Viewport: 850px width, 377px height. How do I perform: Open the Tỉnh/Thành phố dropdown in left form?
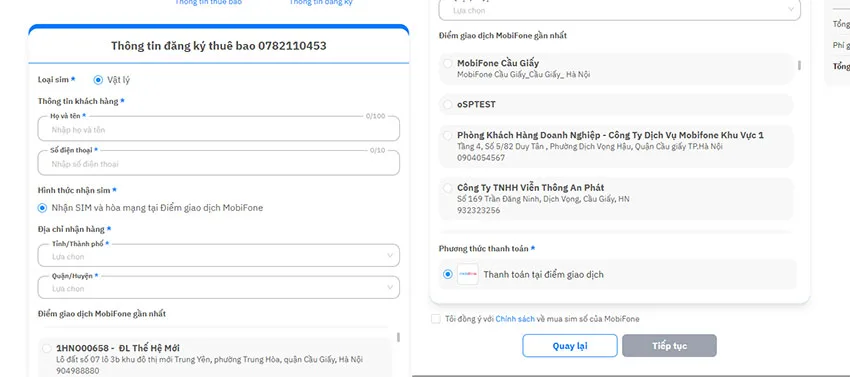click(x=218, y=256)
